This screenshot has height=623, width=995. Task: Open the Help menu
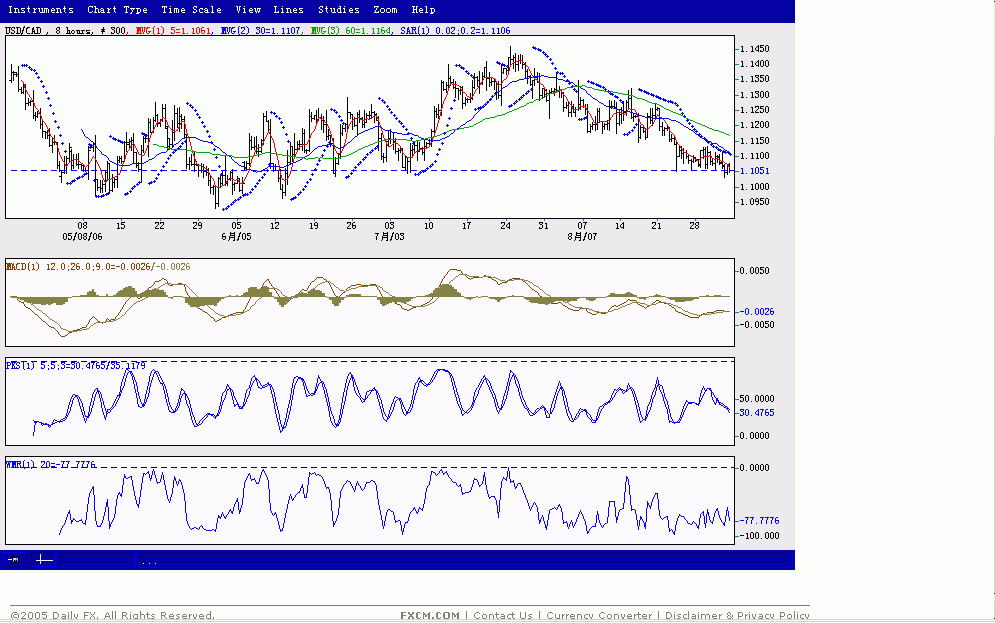423,10
